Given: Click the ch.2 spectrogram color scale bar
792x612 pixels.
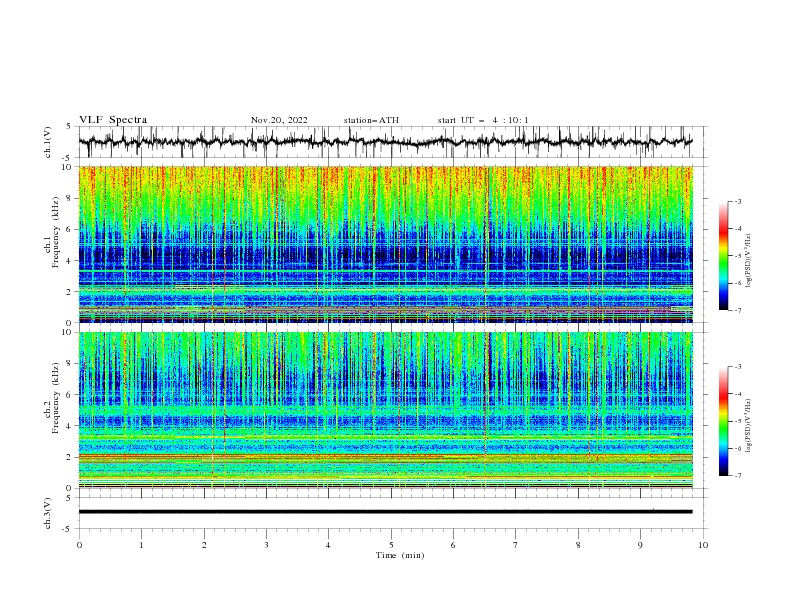Looking at the screenshot, I should click(724, 421).
